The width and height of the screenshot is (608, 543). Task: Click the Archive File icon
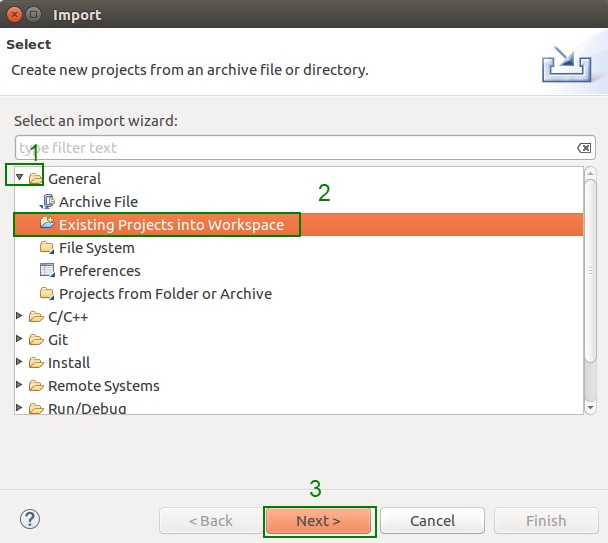tap(46, 202)
